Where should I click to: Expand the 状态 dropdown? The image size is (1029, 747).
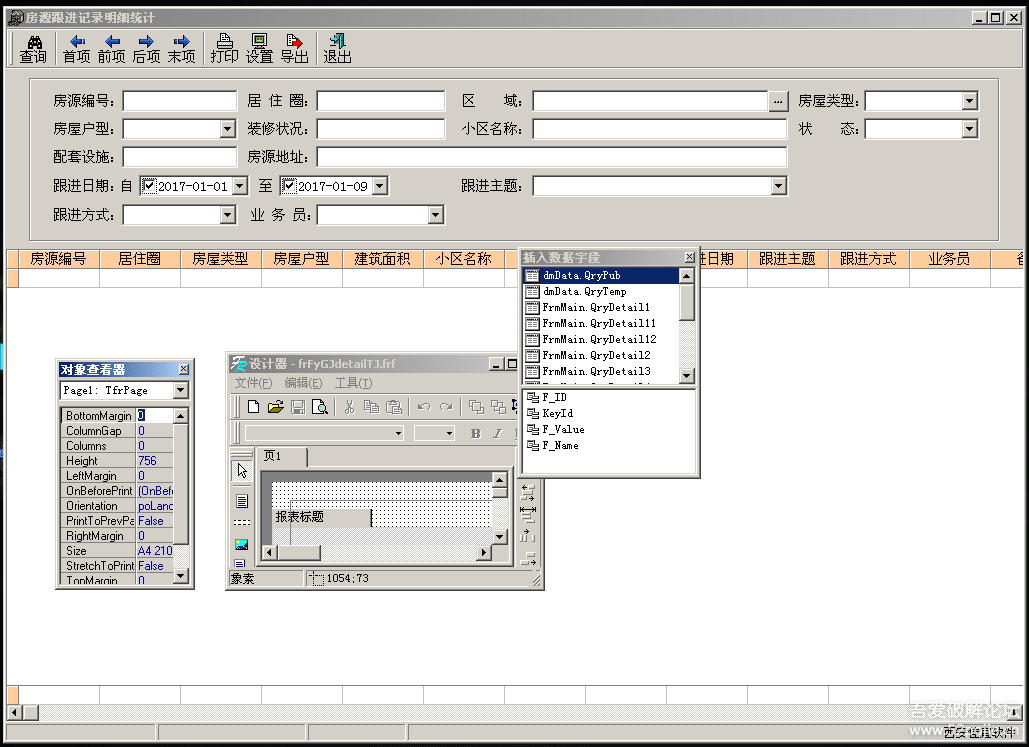point(969,129)
